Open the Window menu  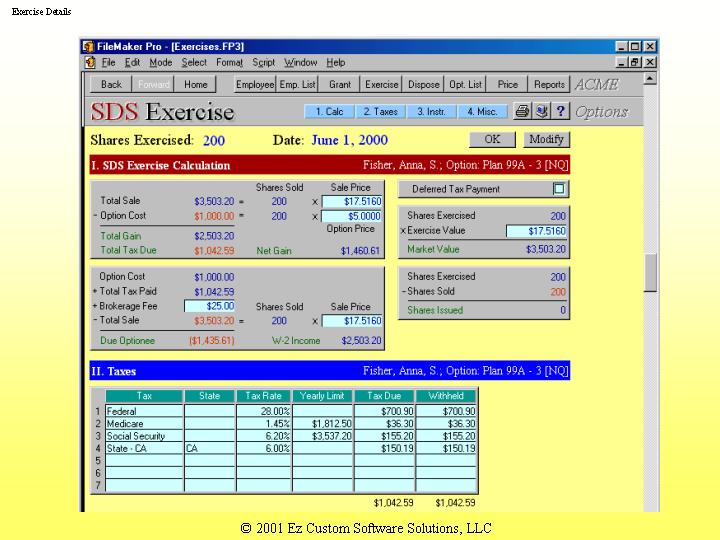(x=300, y=62)
